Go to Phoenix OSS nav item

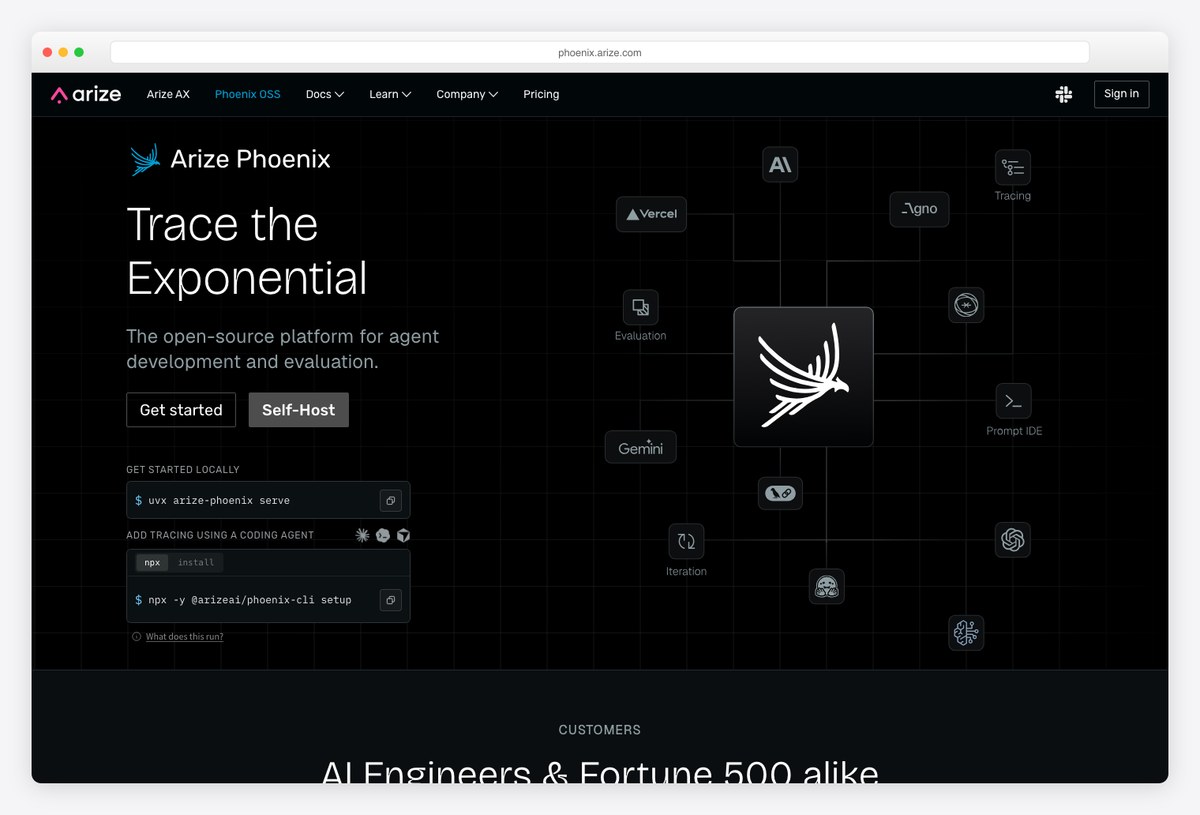(x=248, y=94)
